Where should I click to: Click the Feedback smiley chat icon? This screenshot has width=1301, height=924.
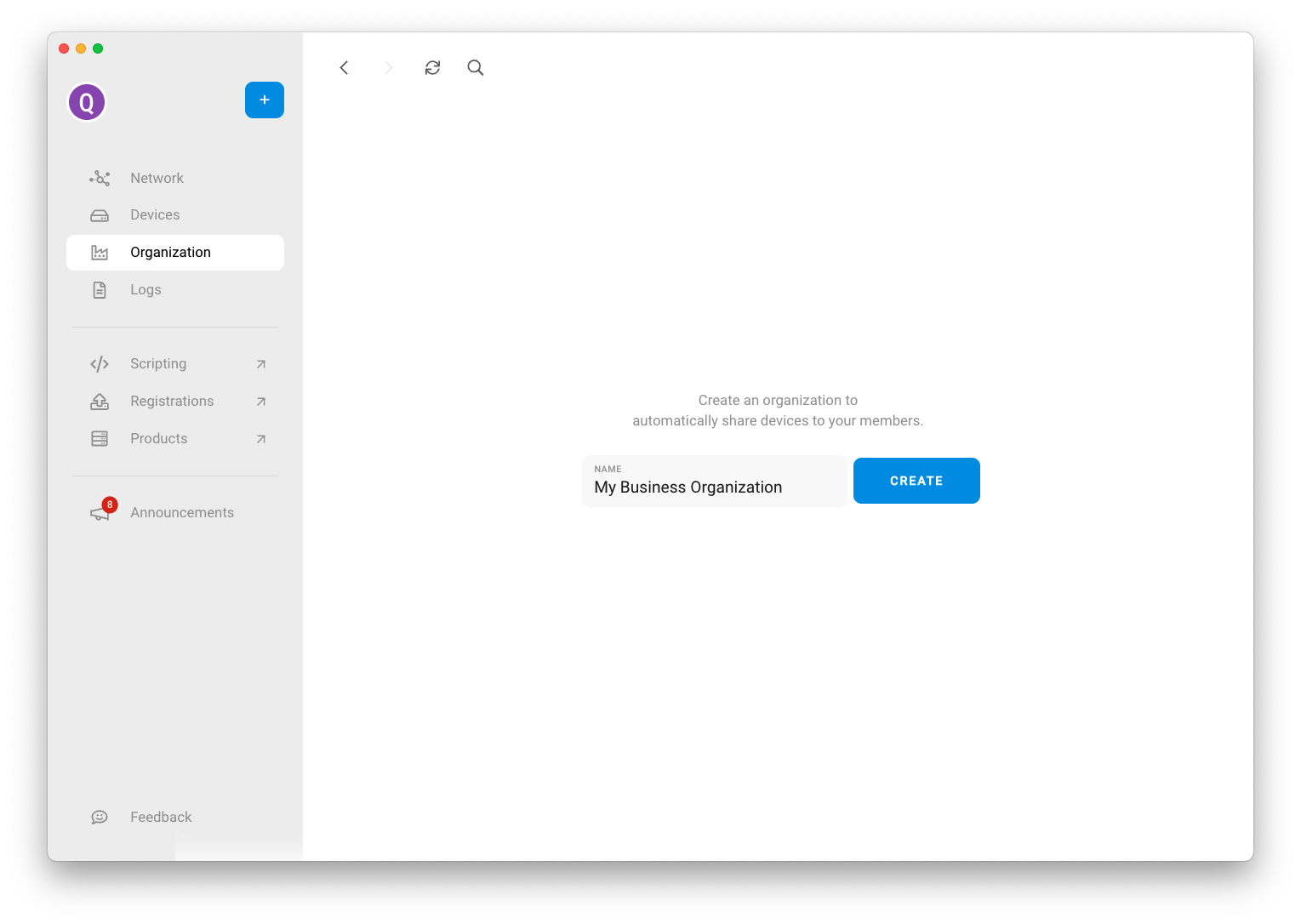coord(100,817)
